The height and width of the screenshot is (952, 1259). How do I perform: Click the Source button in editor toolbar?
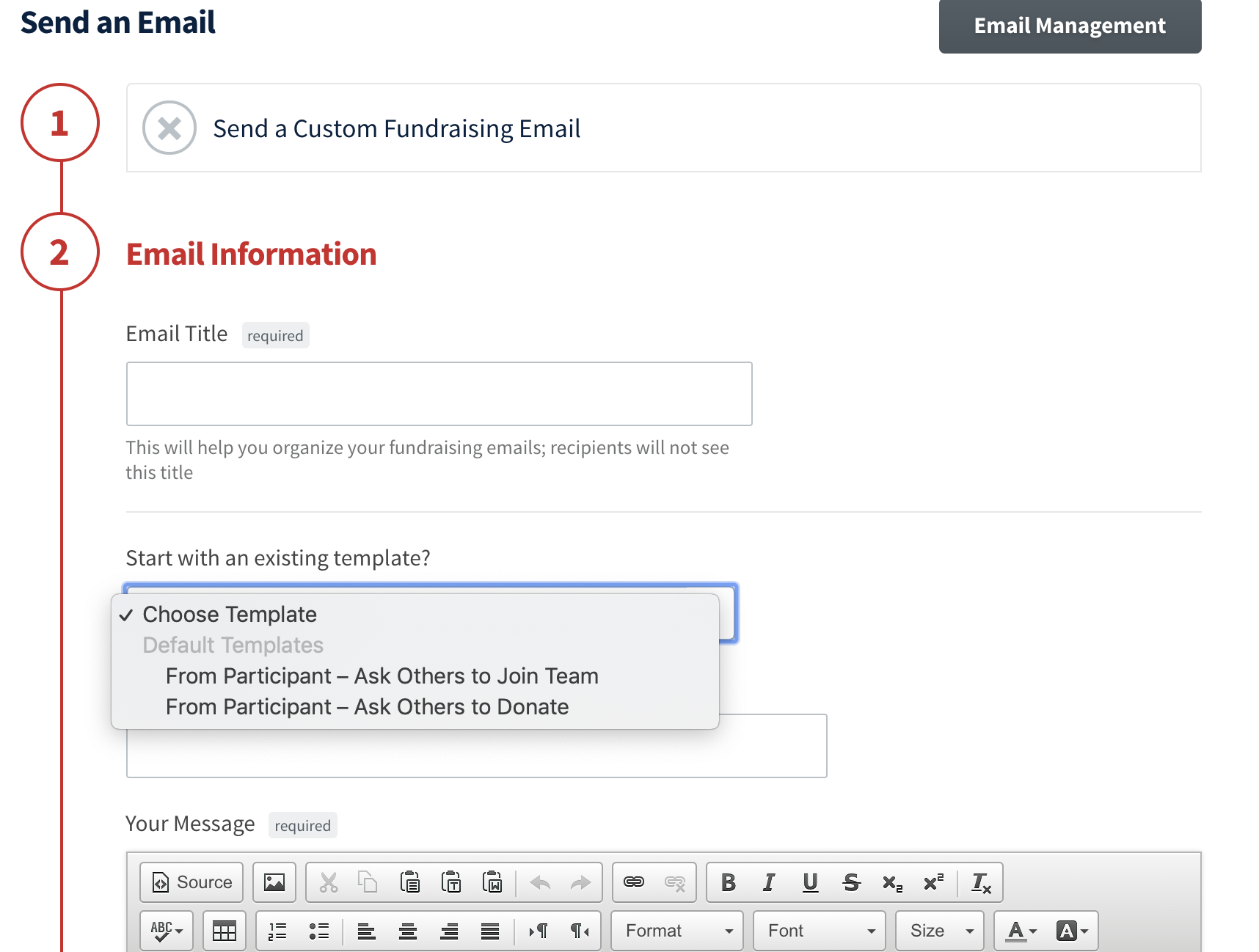coord(191,882)
